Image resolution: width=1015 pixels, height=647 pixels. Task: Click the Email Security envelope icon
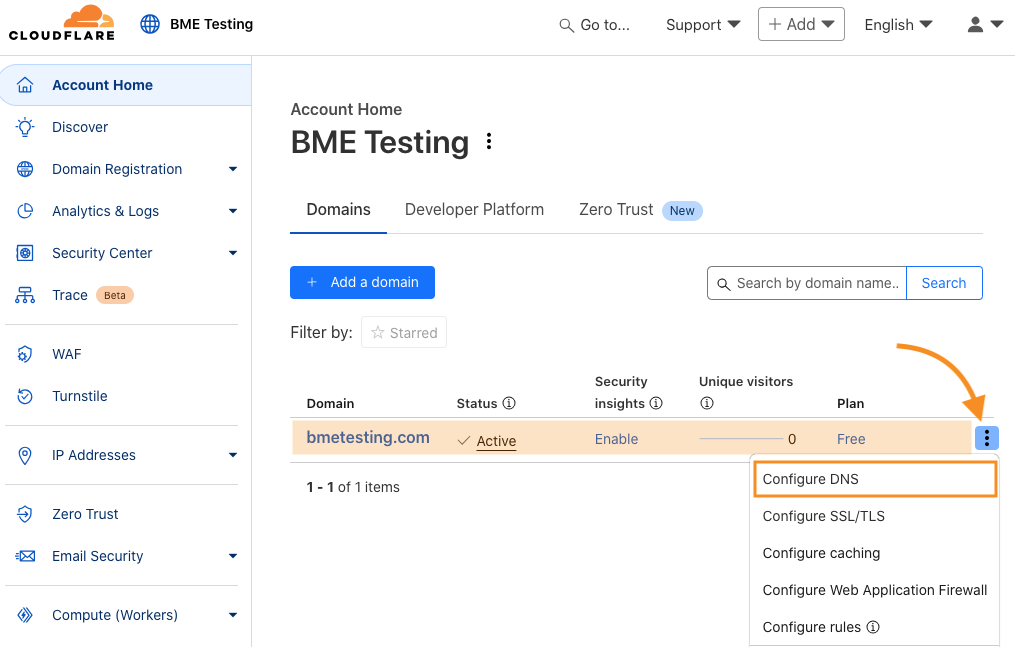point(25,556)
